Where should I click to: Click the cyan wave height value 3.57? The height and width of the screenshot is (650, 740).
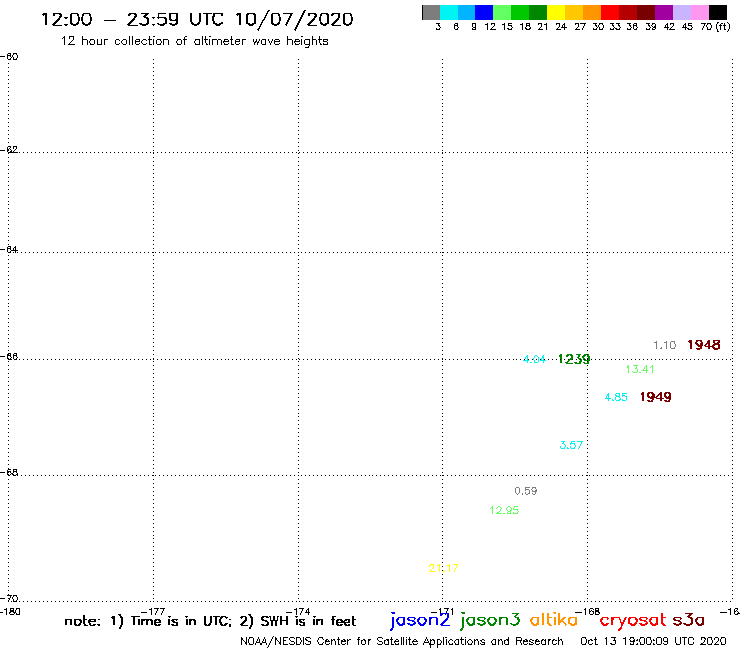tap(571, 445)
